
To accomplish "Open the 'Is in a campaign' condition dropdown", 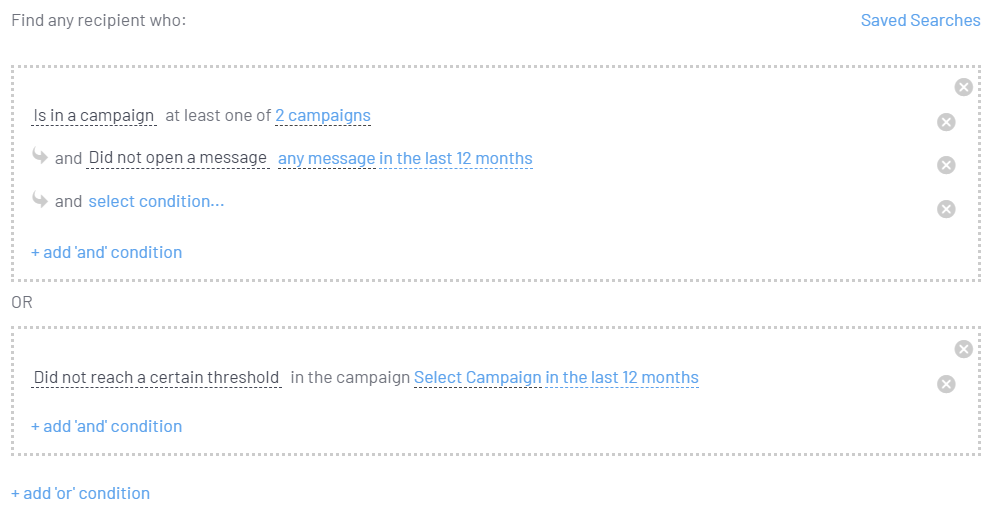I will tap(93, 116).
